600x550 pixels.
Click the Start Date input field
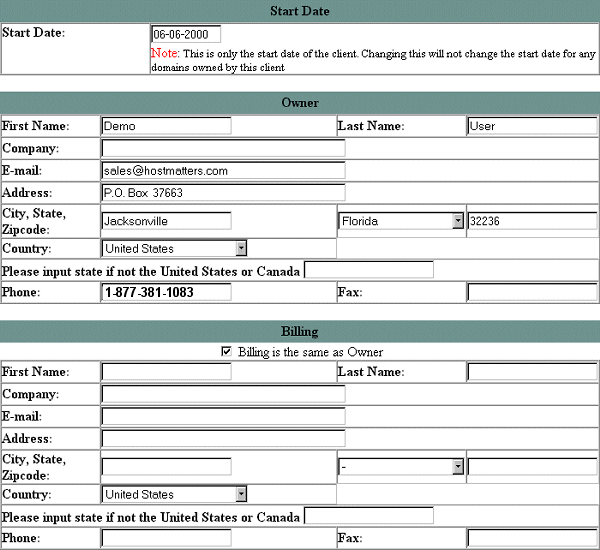[x=185, y=34]
